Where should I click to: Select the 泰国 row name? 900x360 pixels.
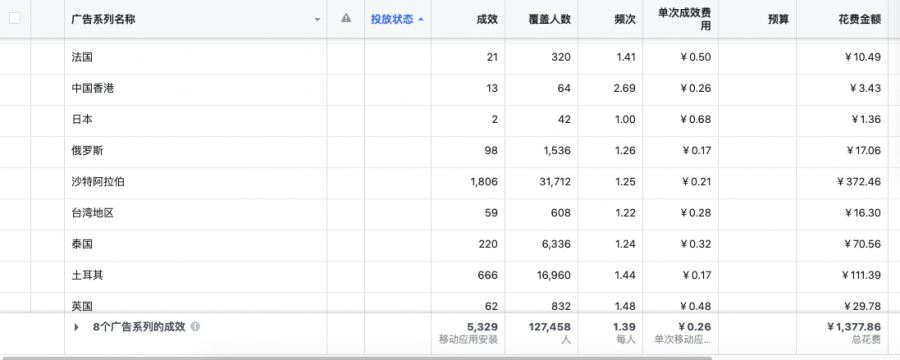point(82,244)
